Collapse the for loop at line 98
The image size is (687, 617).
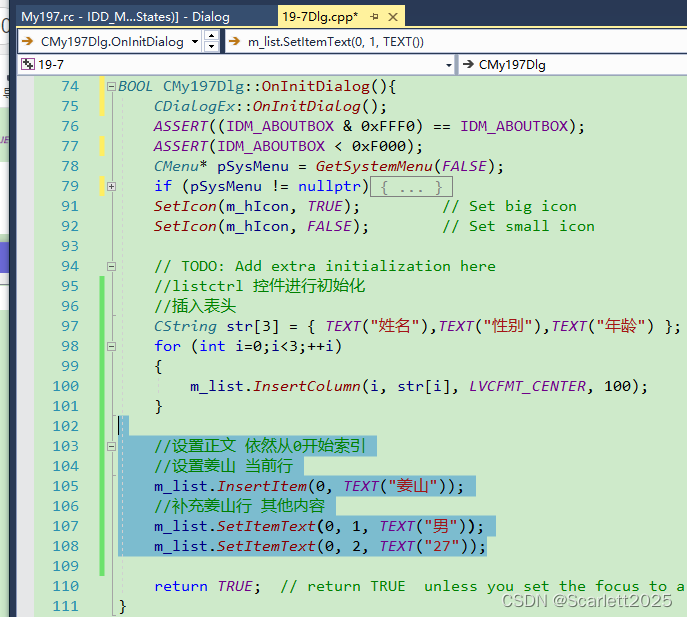pos(111,347)
